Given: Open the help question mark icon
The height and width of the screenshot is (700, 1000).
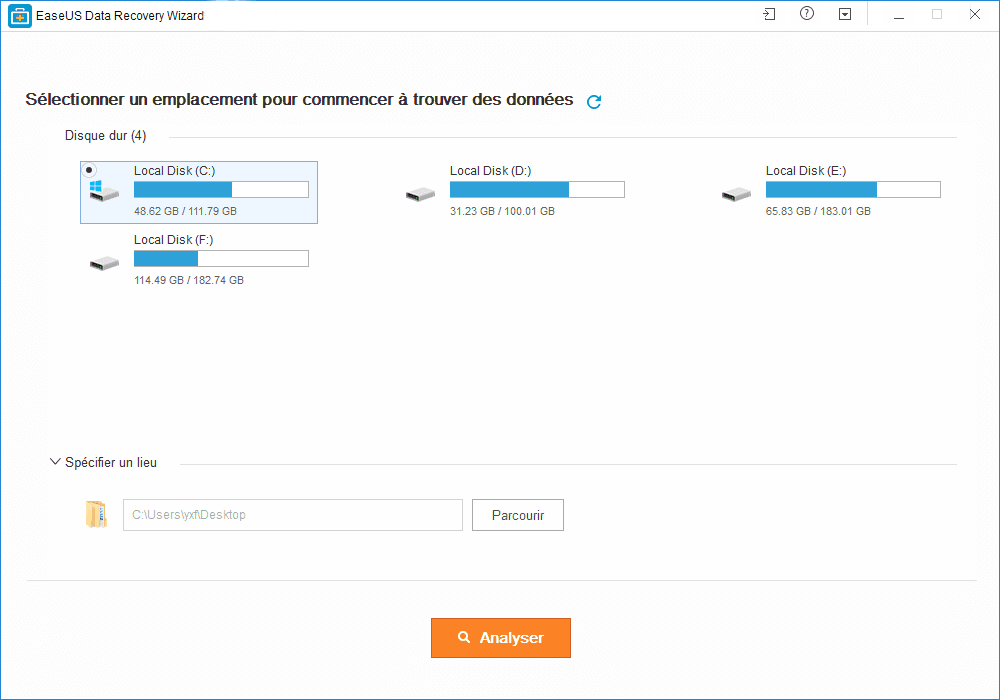Looking at the screenshot, I should click(807, 13).
